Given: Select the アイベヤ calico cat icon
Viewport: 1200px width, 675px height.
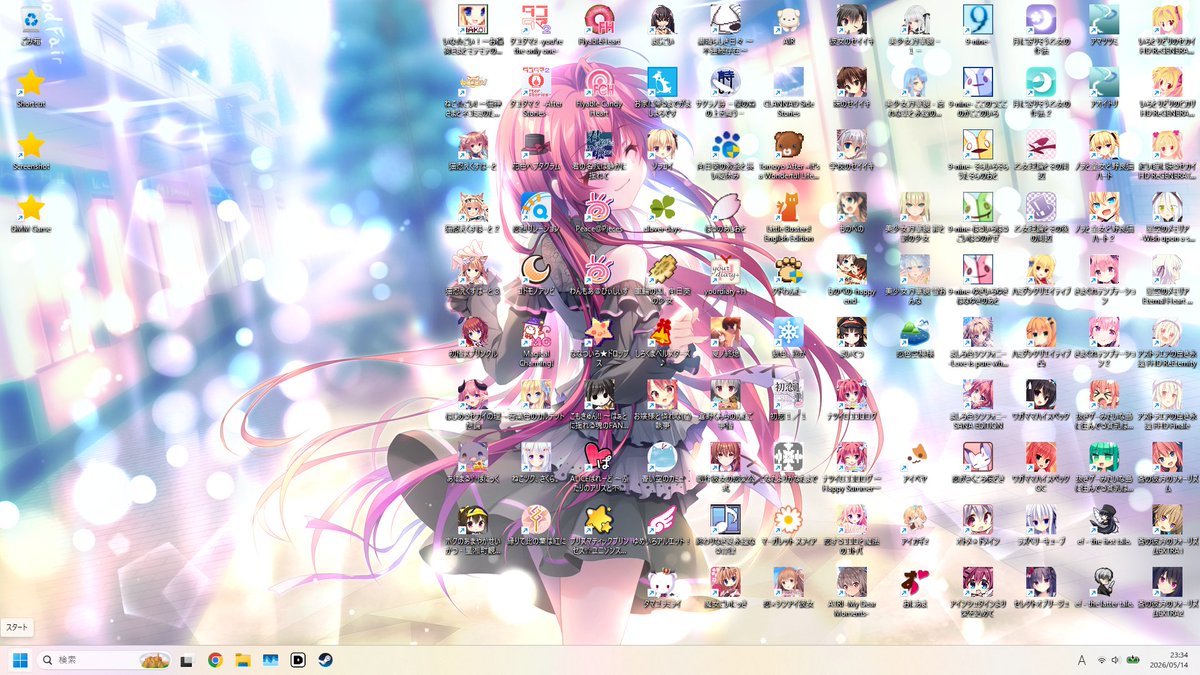Looking at the screenshot, I should click(915, 460).
